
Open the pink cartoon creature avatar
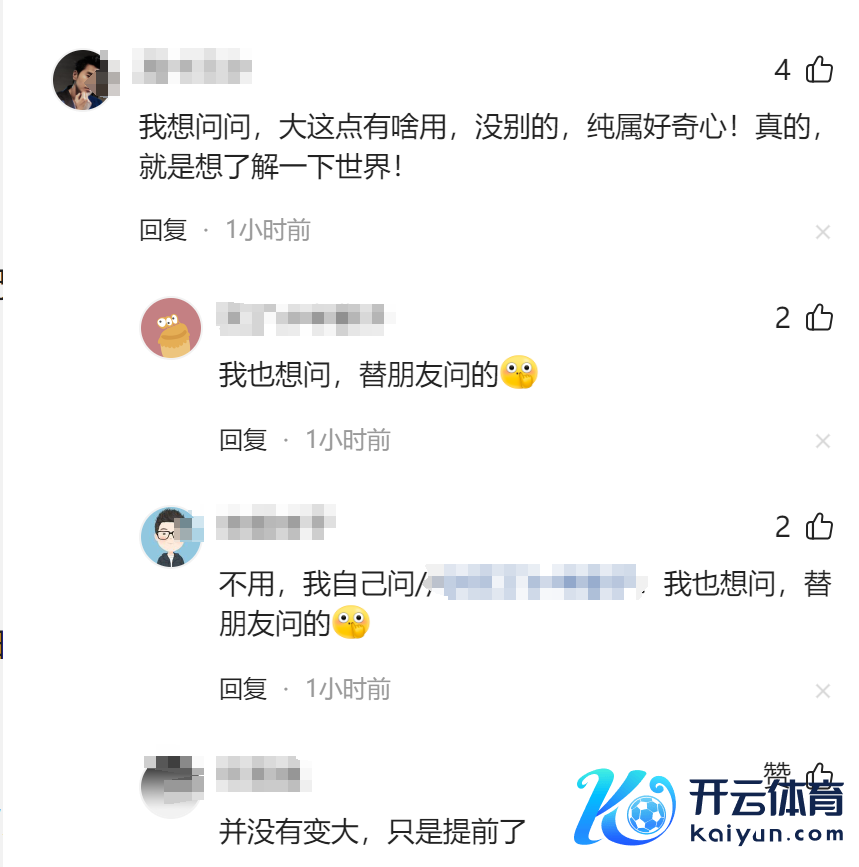click(171, 328)
